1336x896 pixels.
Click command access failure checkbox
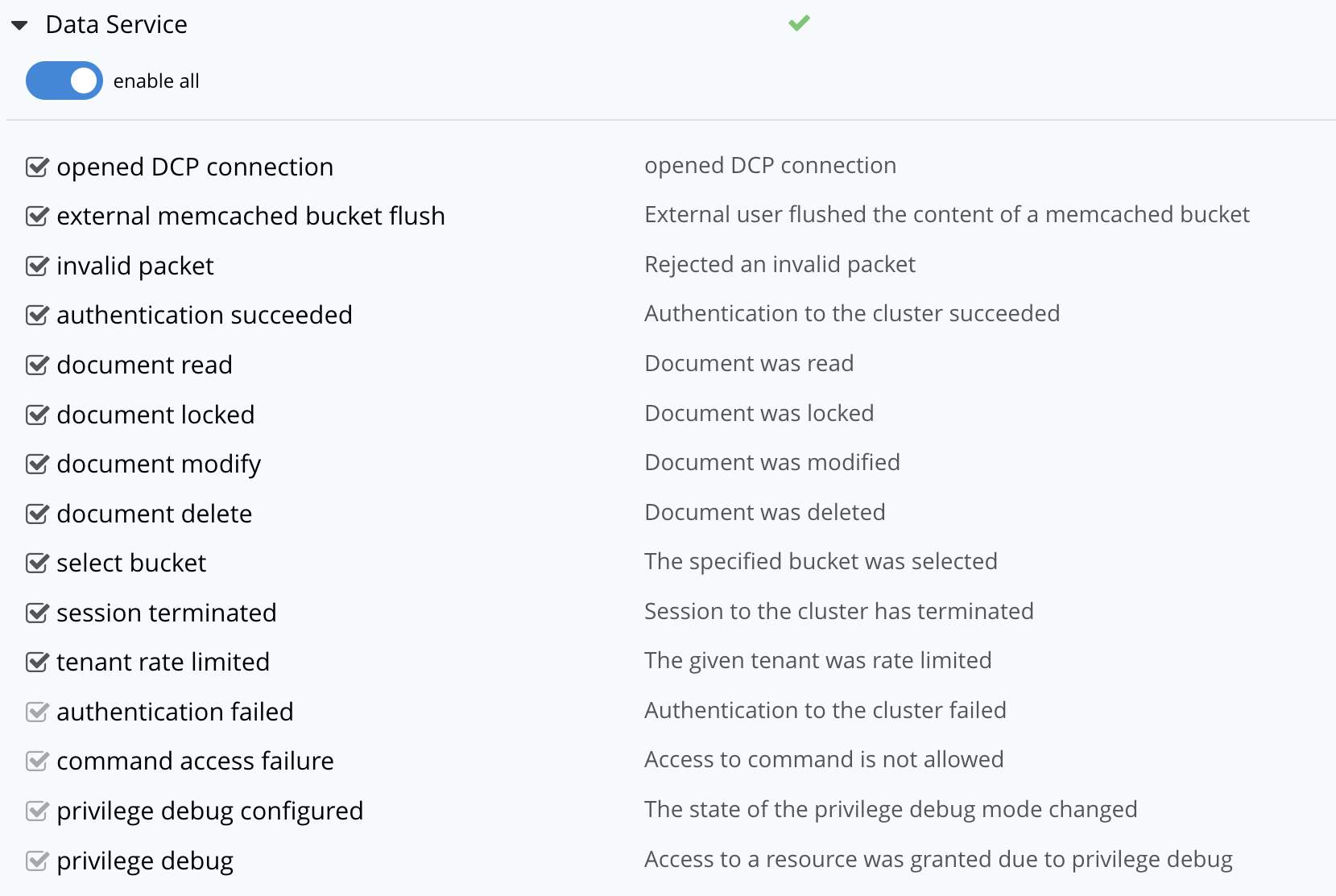(x=37, y=761)
